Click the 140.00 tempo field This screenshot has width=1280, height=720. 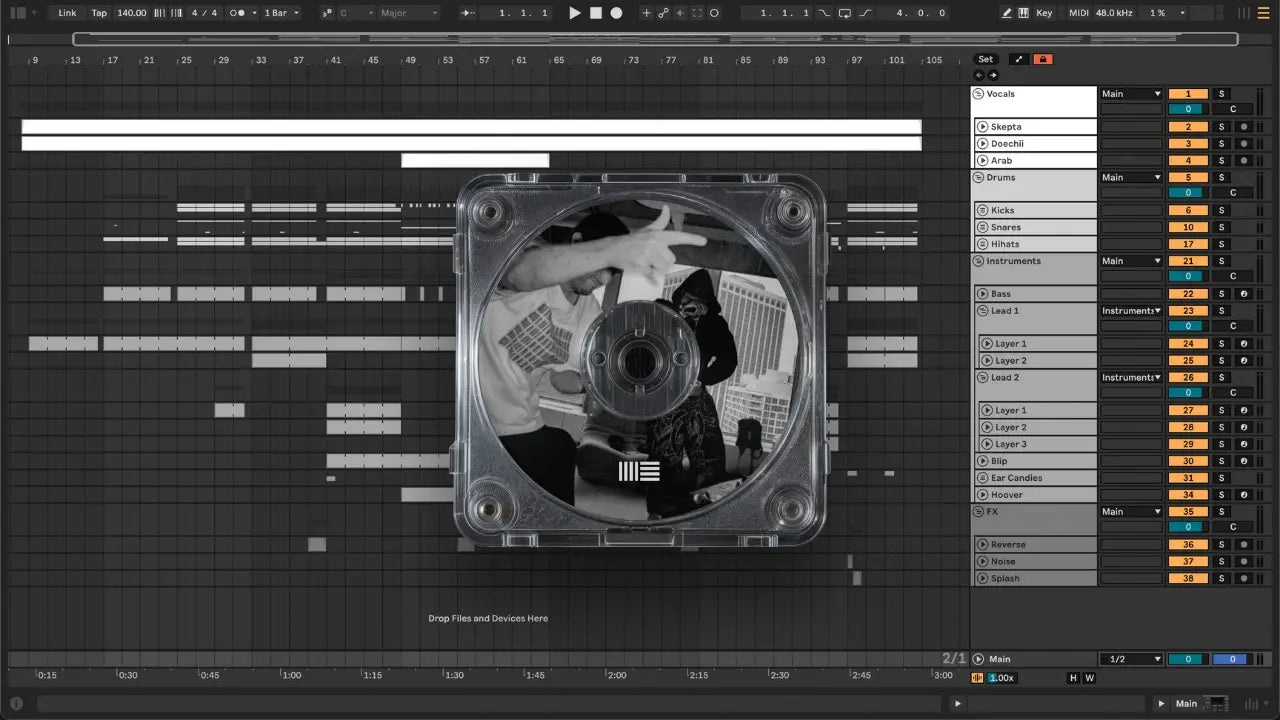click(x=131, y=13)
